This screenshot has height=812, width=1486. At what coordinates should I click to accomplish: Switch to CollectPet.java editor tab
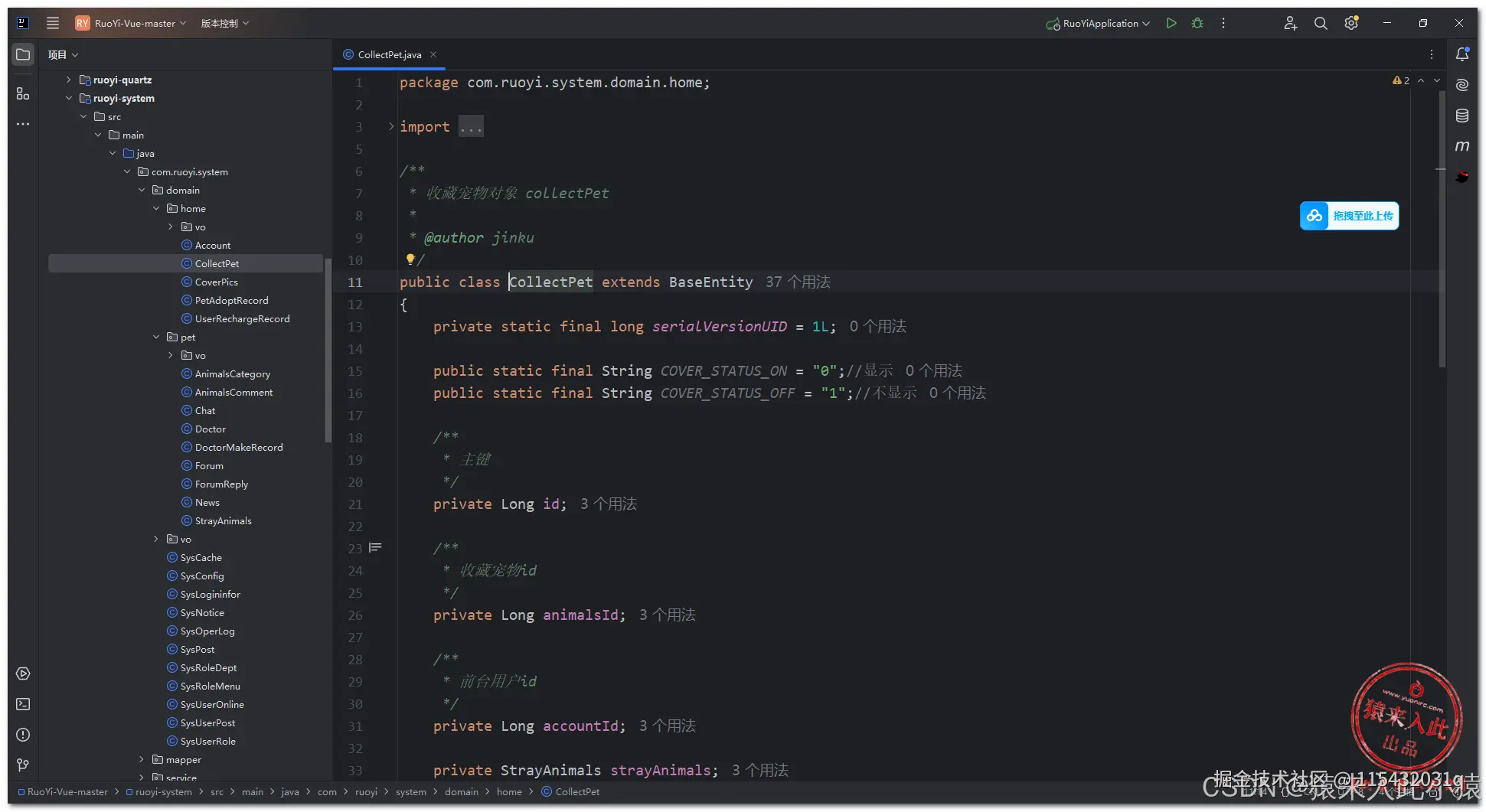[389, 54]
